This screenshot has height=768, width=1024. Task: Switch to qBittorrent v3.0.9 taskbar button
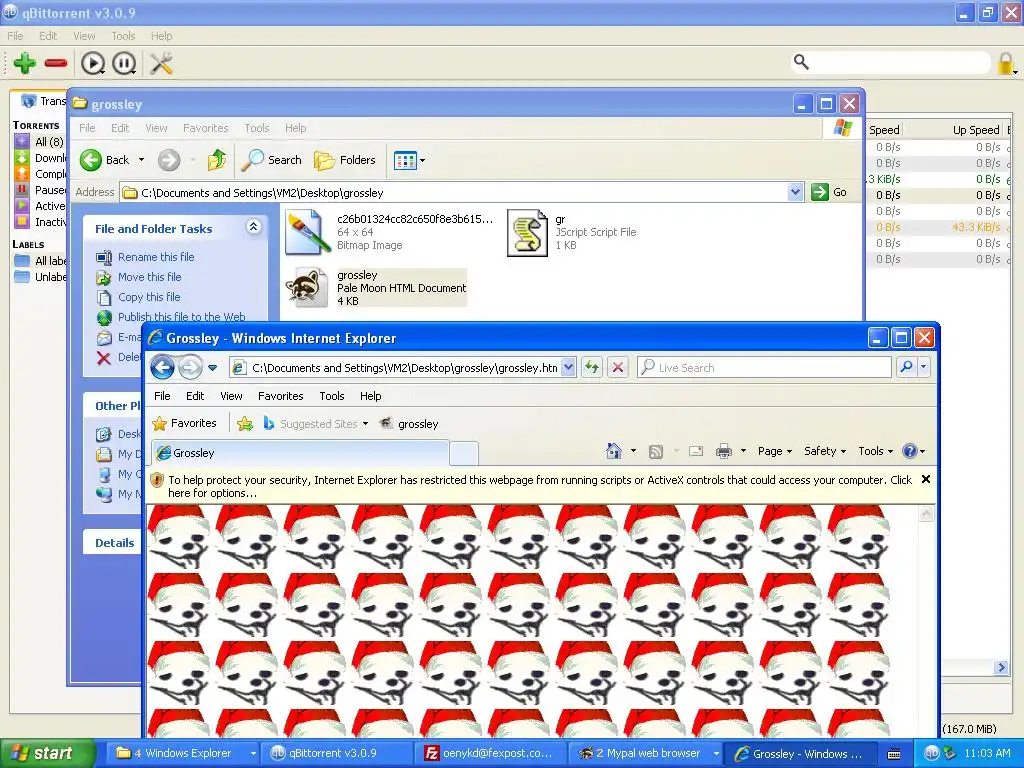click(x=336, y=754)
